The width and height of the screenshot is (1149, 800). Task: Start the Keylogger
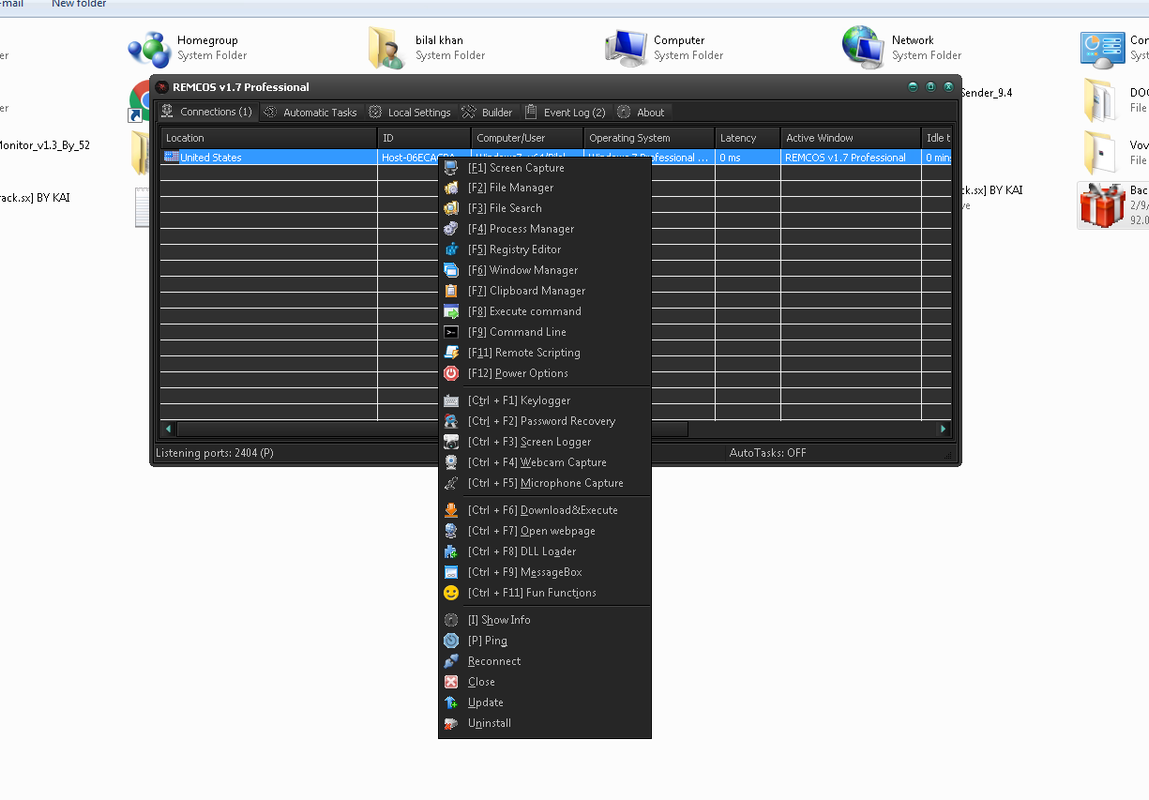520,400
